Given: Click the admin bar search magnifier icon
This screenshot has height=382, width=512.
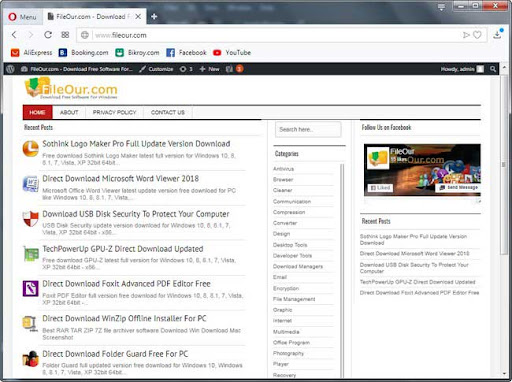Looking at the screenshot, I should click(493, 69).
